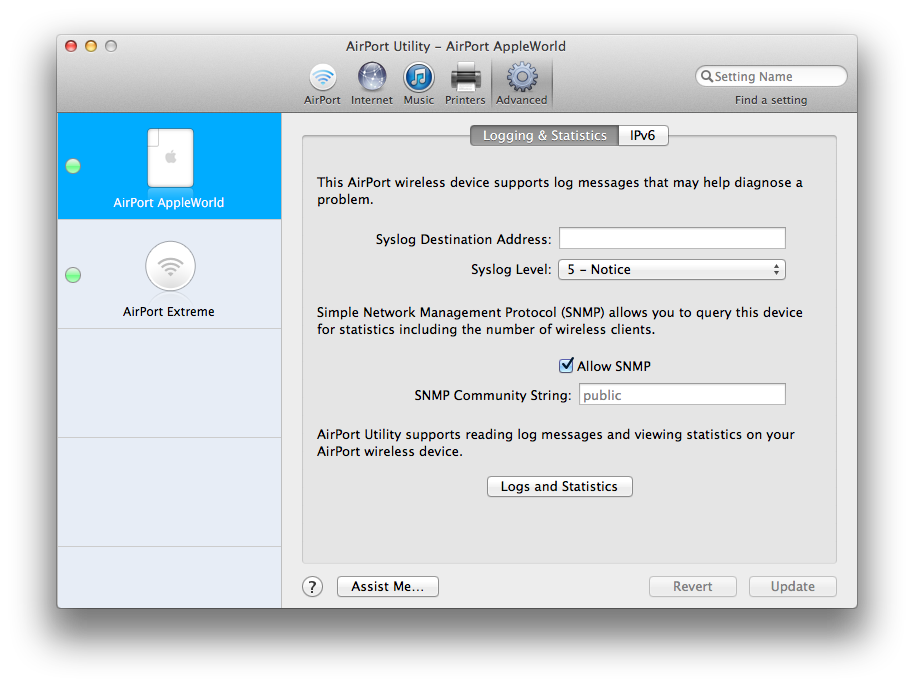Click the Update button
The height and width of the screenshot is (687, 914).
pos(793,587)
